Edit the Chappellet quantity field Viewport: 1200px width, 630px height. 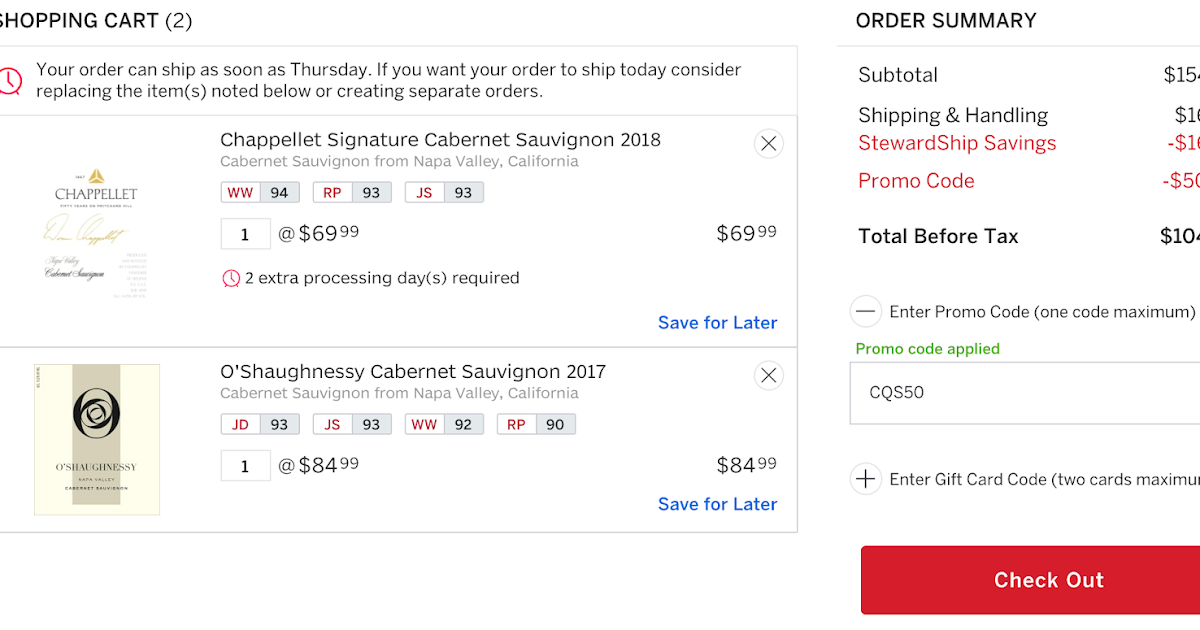pyautogui.click(x=245, y=234)
